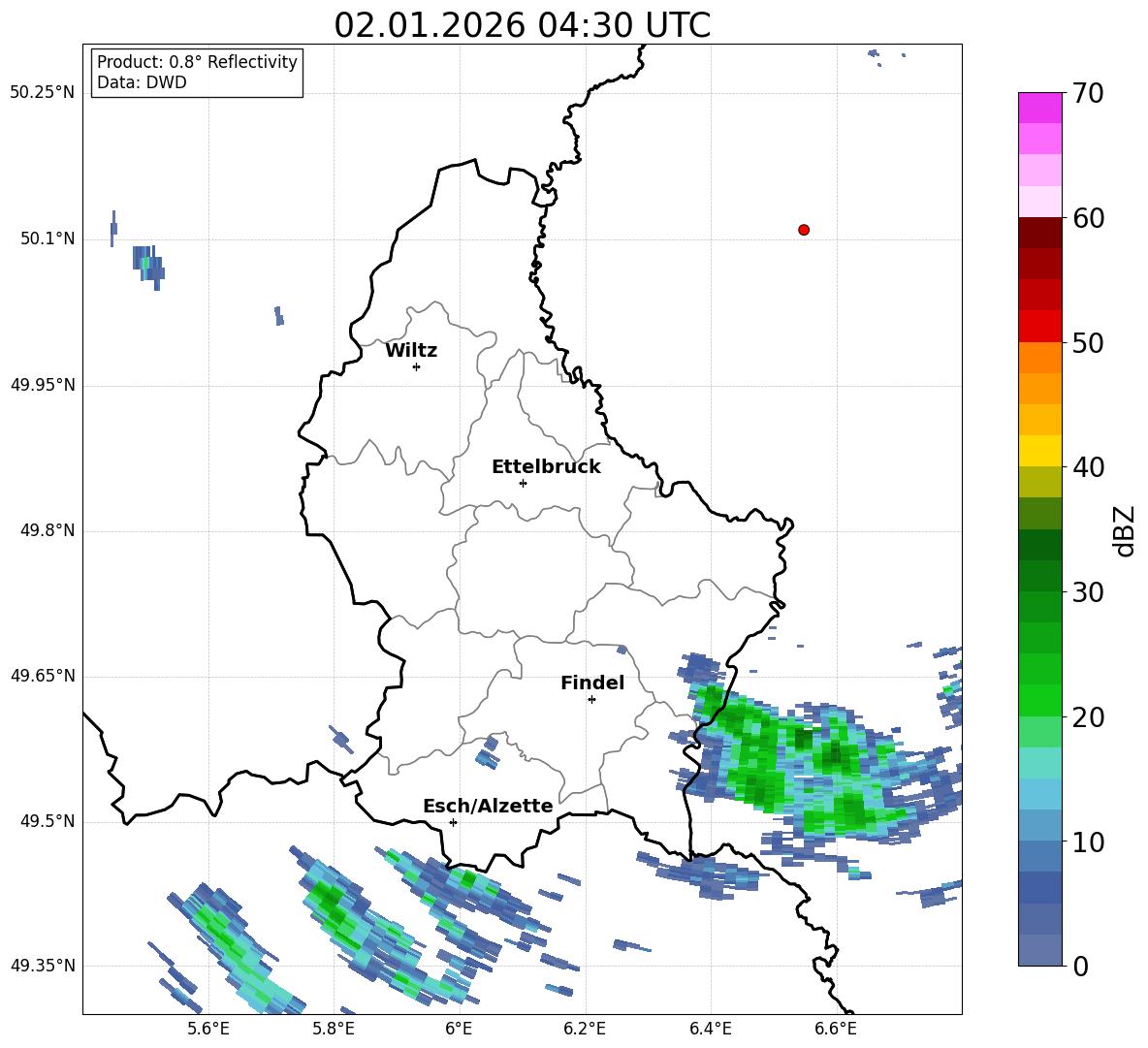1148x1048 pixels.
Task: Click the 0 value on the colorbar
Action: tap(1080, 966)
